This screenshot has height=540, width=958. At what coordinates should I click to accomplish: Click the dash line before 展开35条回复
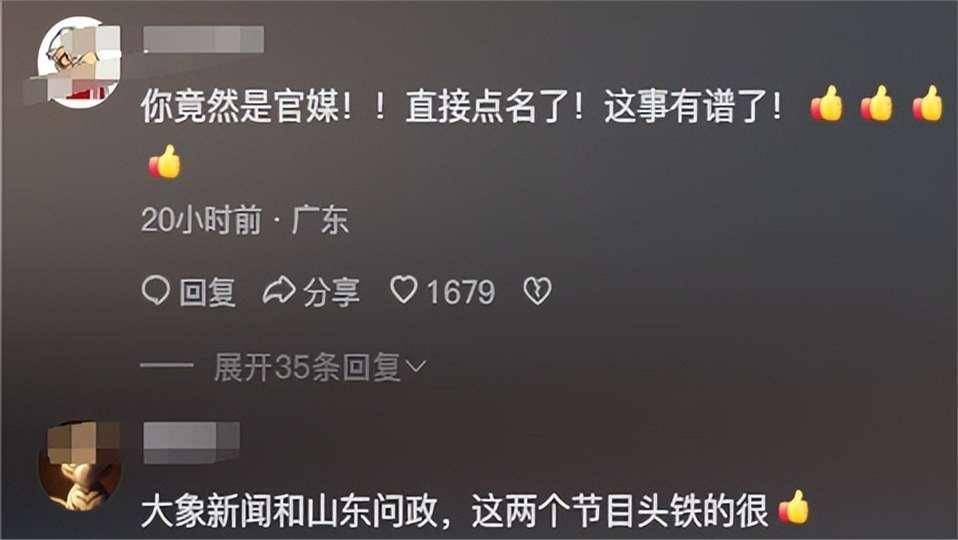pos(167,367)
